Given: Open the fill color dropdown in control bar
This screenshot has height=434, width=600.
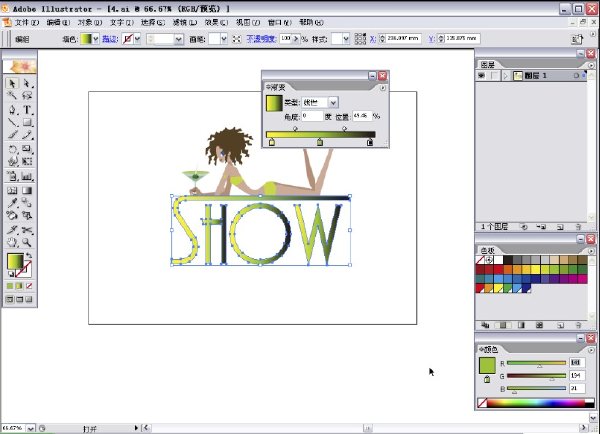Looking at the screenshot, I should [96, 39].
